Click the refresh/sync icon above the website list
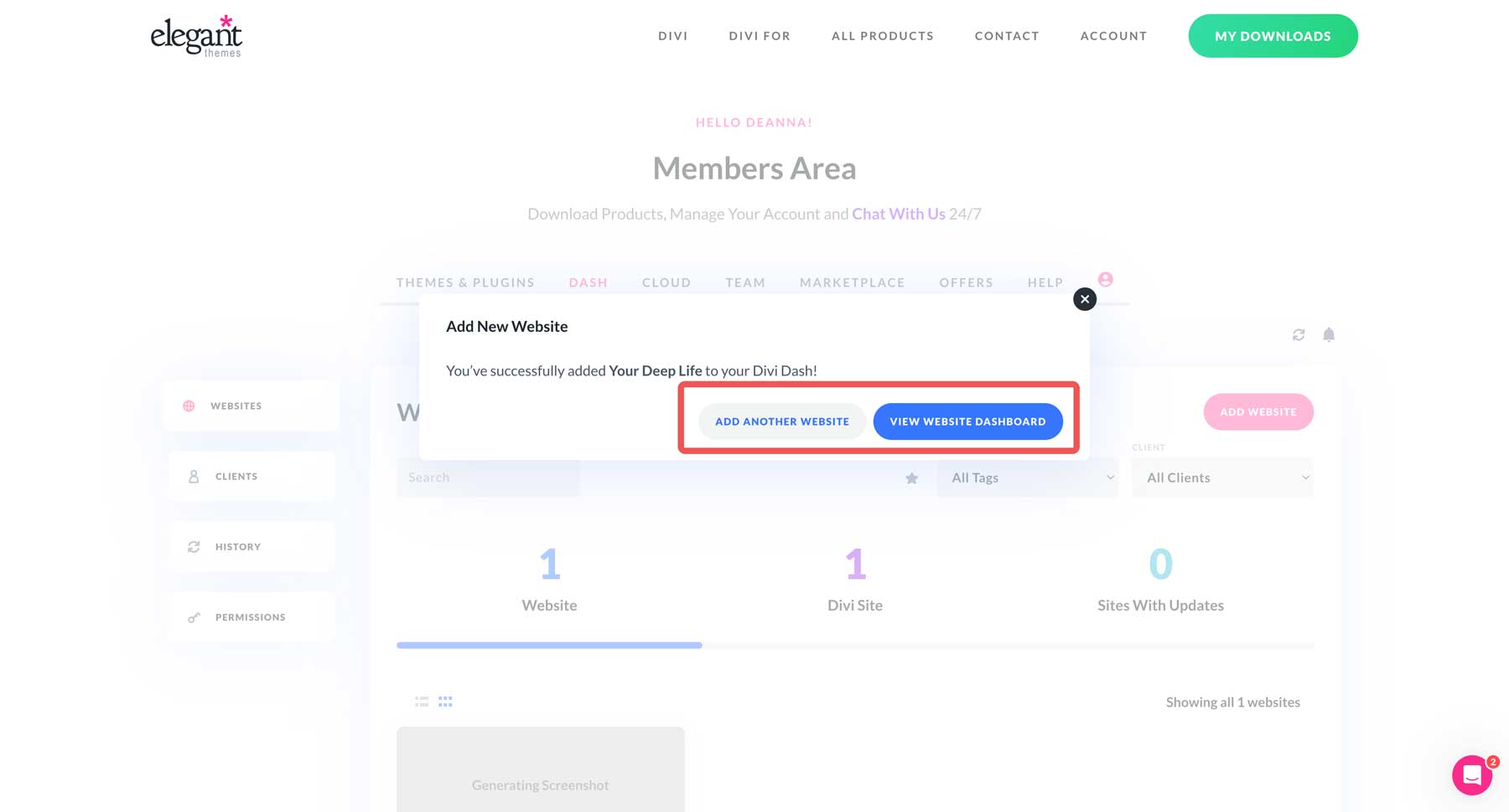 pyautogui.click(x=1299, y=334)
